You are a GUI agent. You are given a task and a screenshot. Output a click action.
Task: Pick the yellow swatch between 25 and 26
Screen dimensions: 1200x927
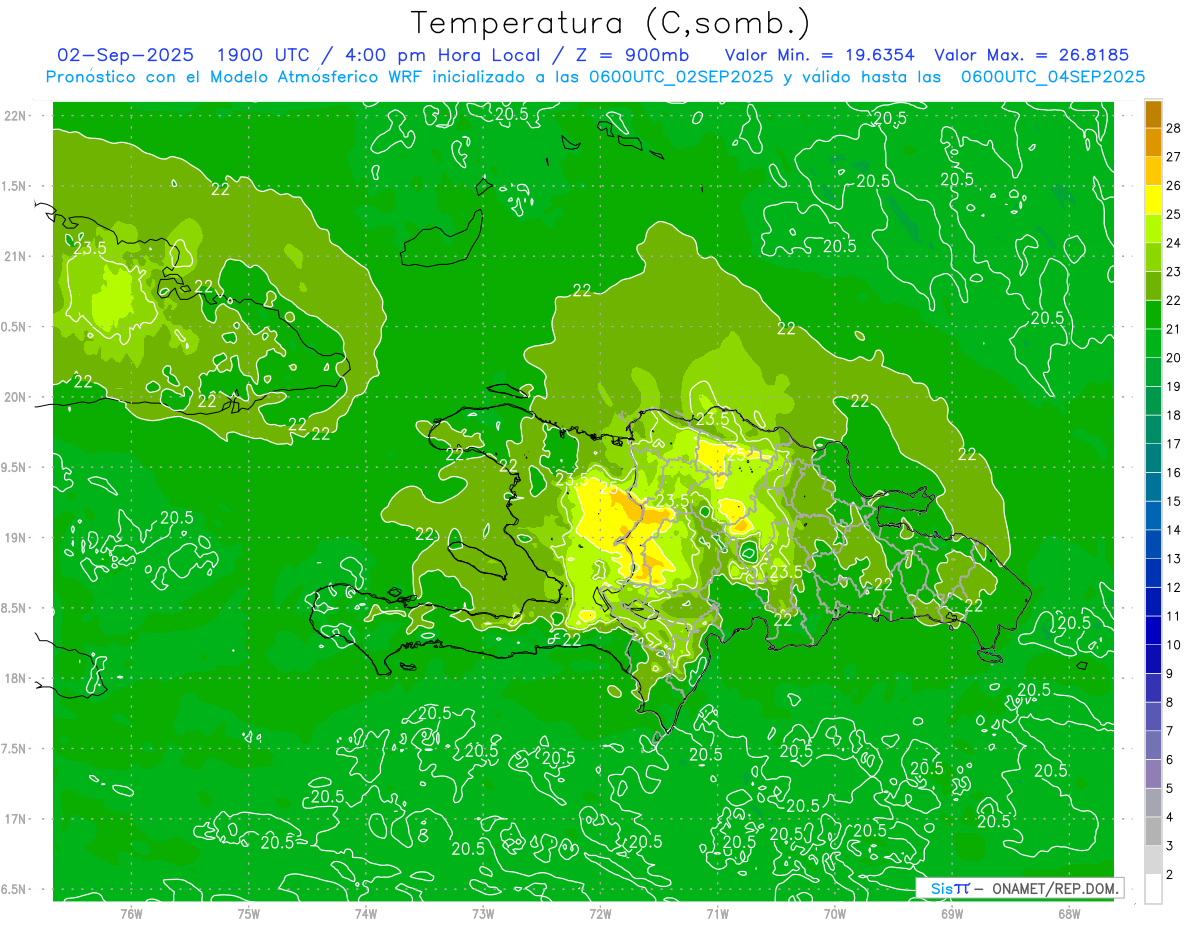[1153, 200]
